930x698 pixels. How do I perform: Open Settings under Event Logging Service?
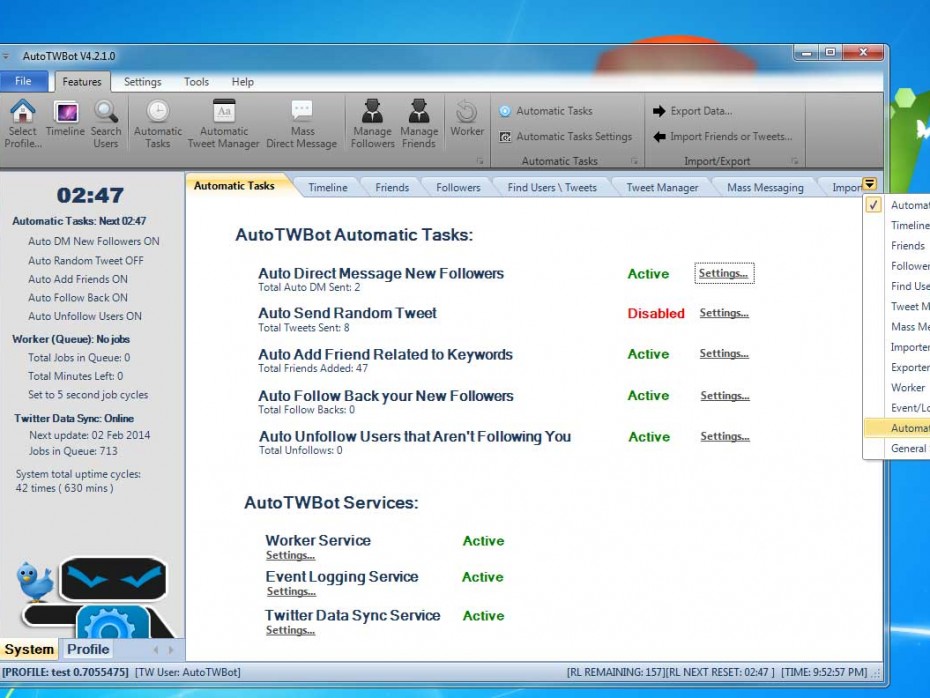click(x=291, y=592)
